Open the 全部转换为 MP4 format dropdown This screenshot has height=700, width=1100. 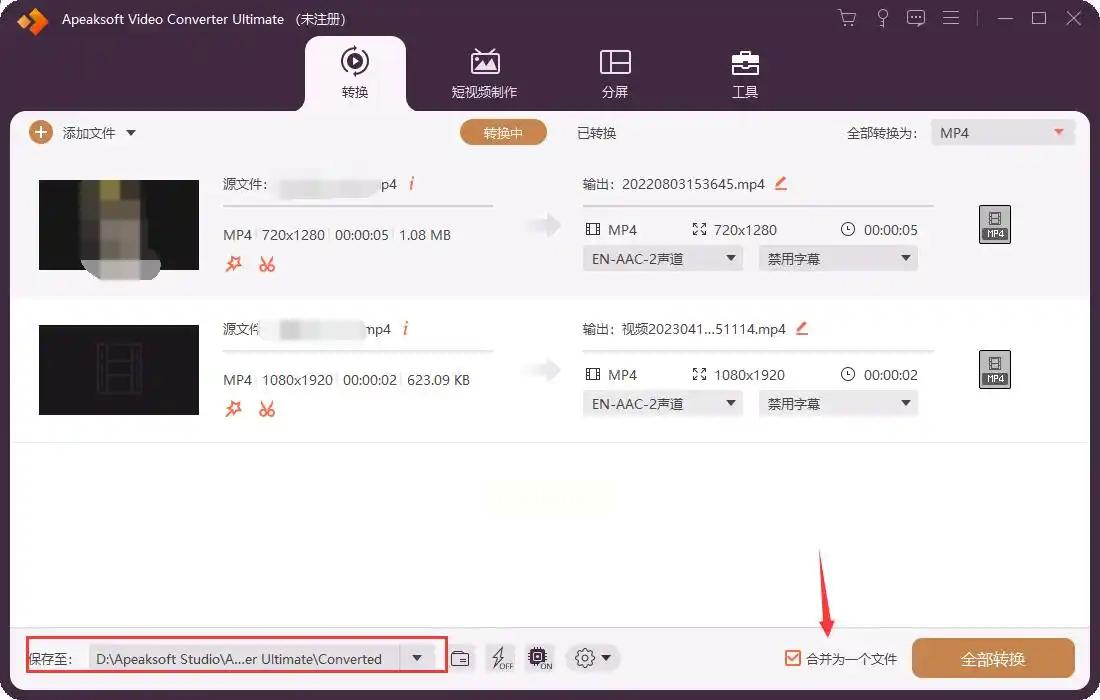pyautogui.click(x=1002, y=133)
